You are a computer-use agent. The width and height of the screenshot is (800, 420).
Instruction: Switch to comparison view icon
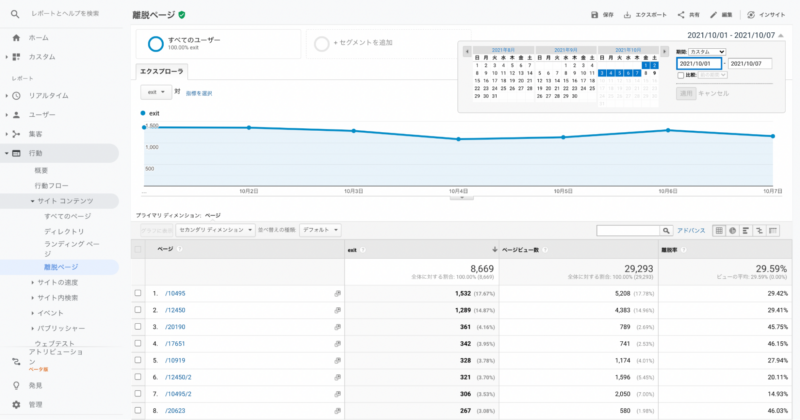pyautogui.click(x=760, y=231)
